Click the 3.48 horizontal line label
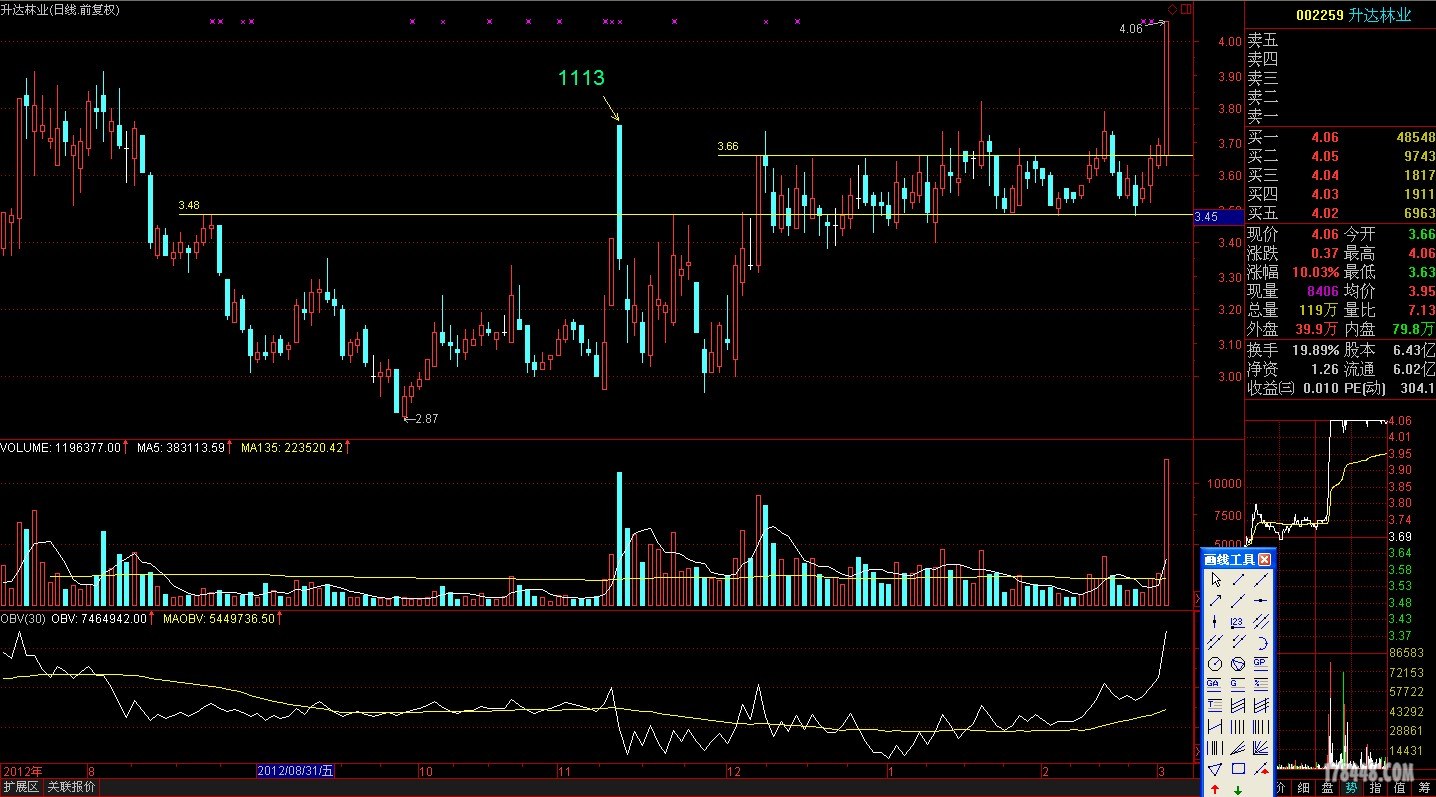The image size is (1436, 797). click(x=189, y=206)
